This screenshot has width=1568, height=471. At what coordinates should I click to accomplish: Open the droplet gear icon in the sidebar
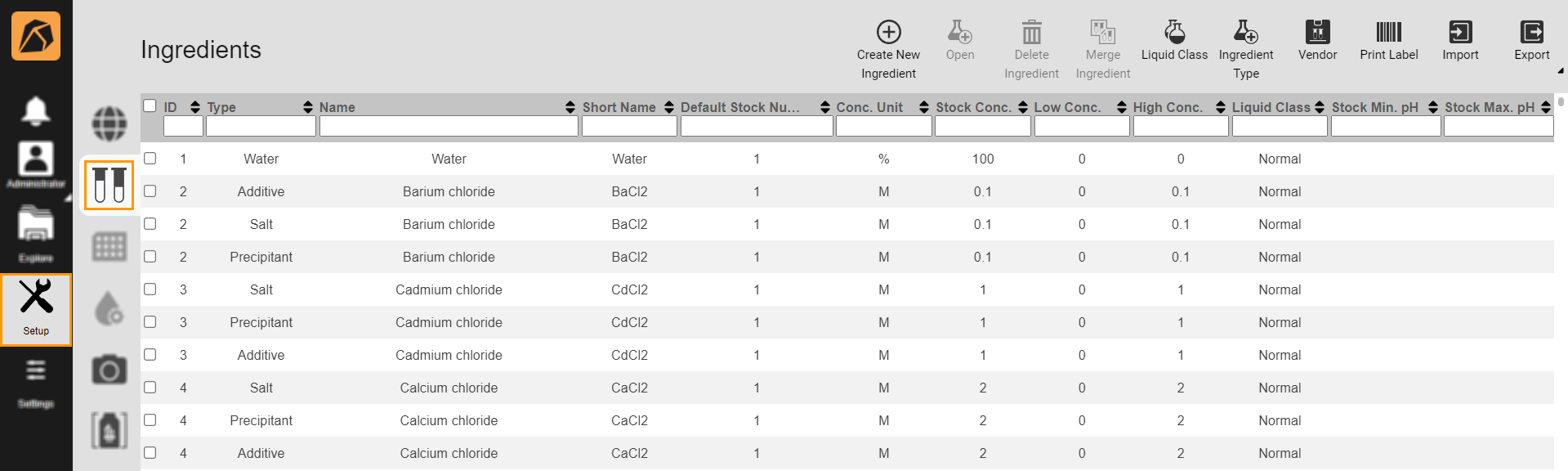click(109, 308)
